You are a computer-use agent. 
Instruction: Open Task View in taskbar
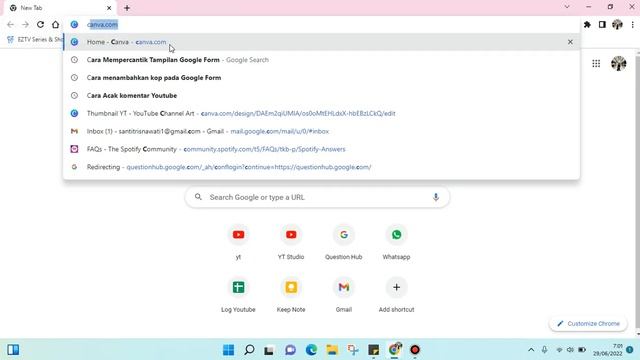(x=269, y=350)
